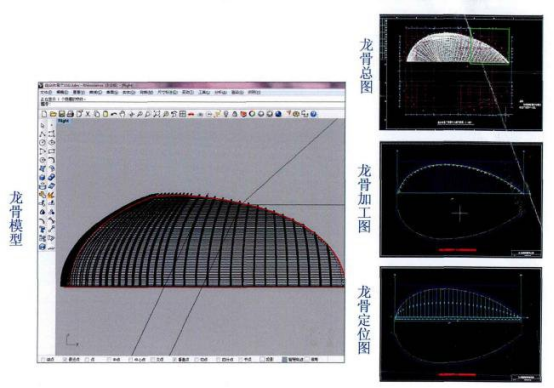Click the surface from corner points icon
The height and width of the screenshot is (388, 554).
point(42,168)
